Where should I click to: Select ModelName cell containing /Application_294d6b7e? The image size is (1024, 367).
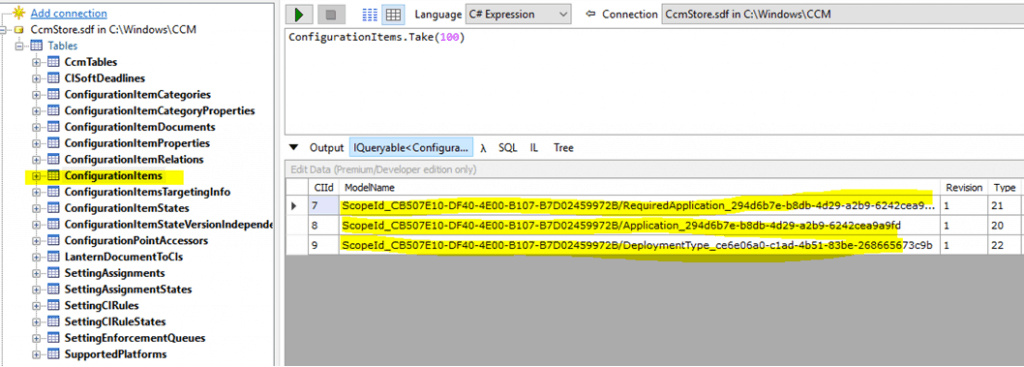[x=639, y=226]
